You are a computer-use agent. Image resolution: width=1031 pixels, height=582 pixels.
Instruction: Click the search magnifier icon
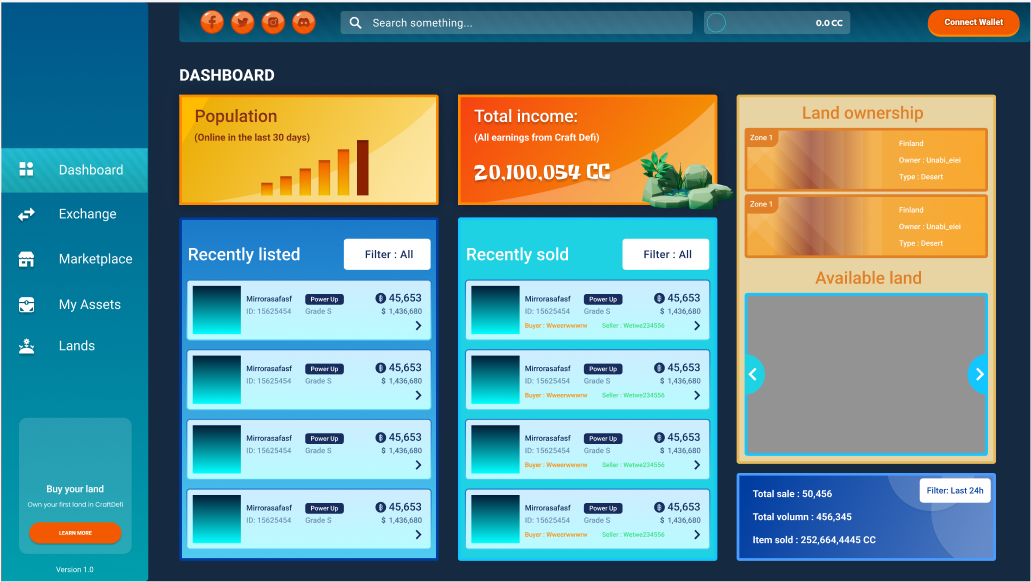(x=356, y=23)
